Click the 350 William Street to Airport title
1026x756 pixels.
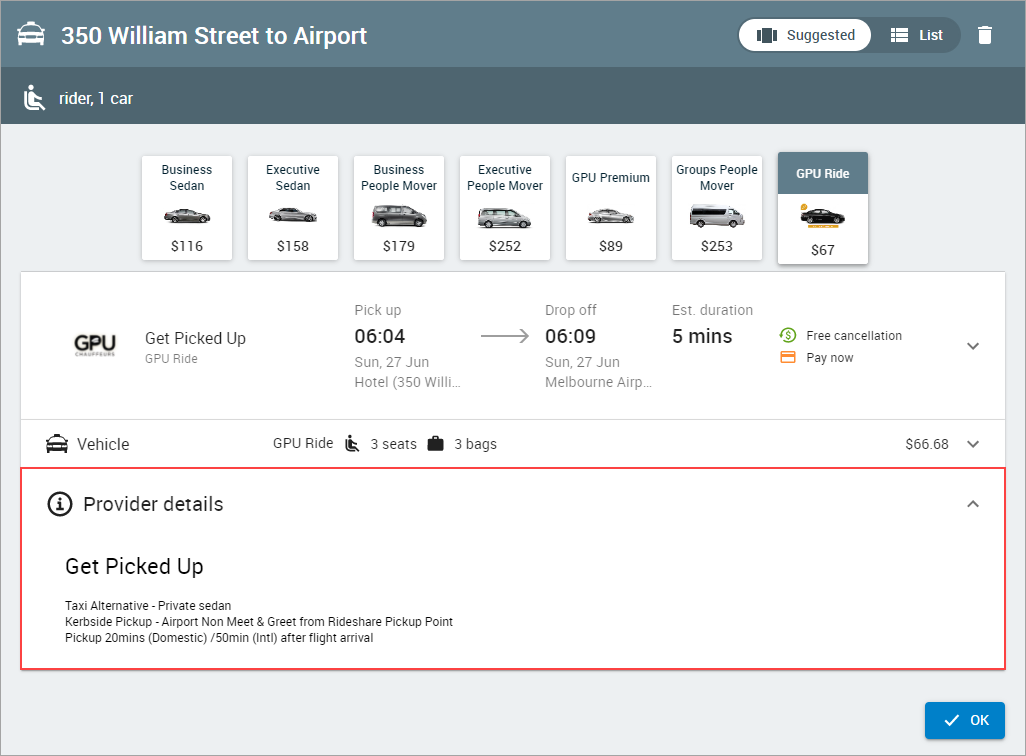coord(214,36)
